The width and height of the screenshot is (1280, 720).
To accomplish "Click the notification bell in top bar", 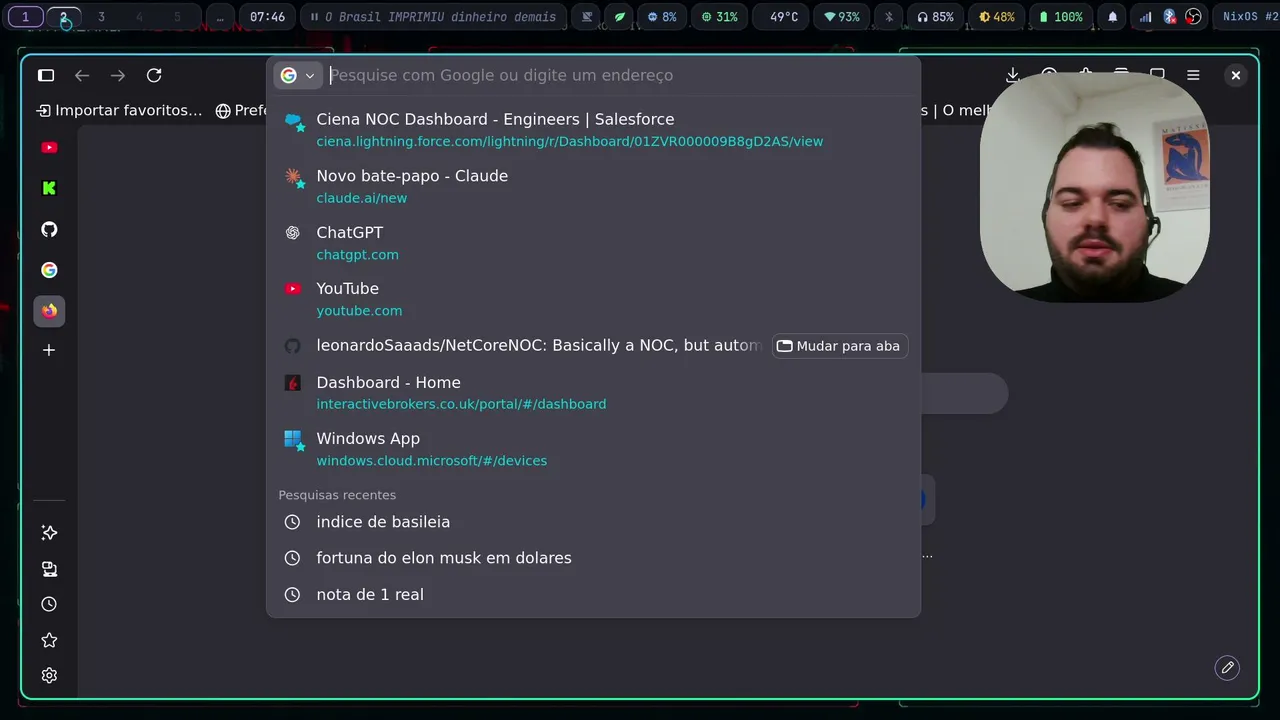I will [x=1113, y=17].
